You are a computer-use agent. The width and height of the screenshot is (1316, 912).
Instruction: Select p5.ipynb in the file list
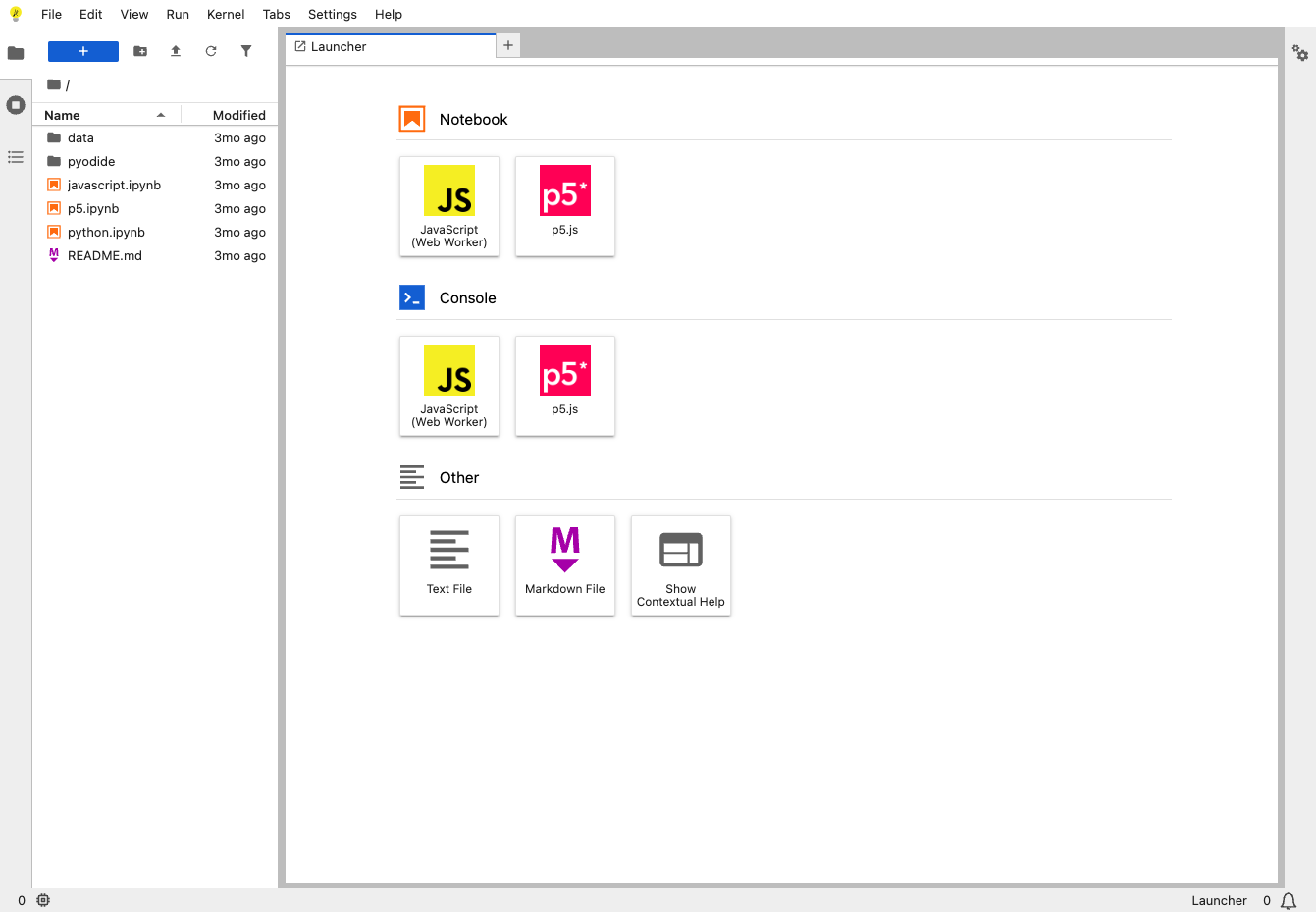(x=155, y=209)
